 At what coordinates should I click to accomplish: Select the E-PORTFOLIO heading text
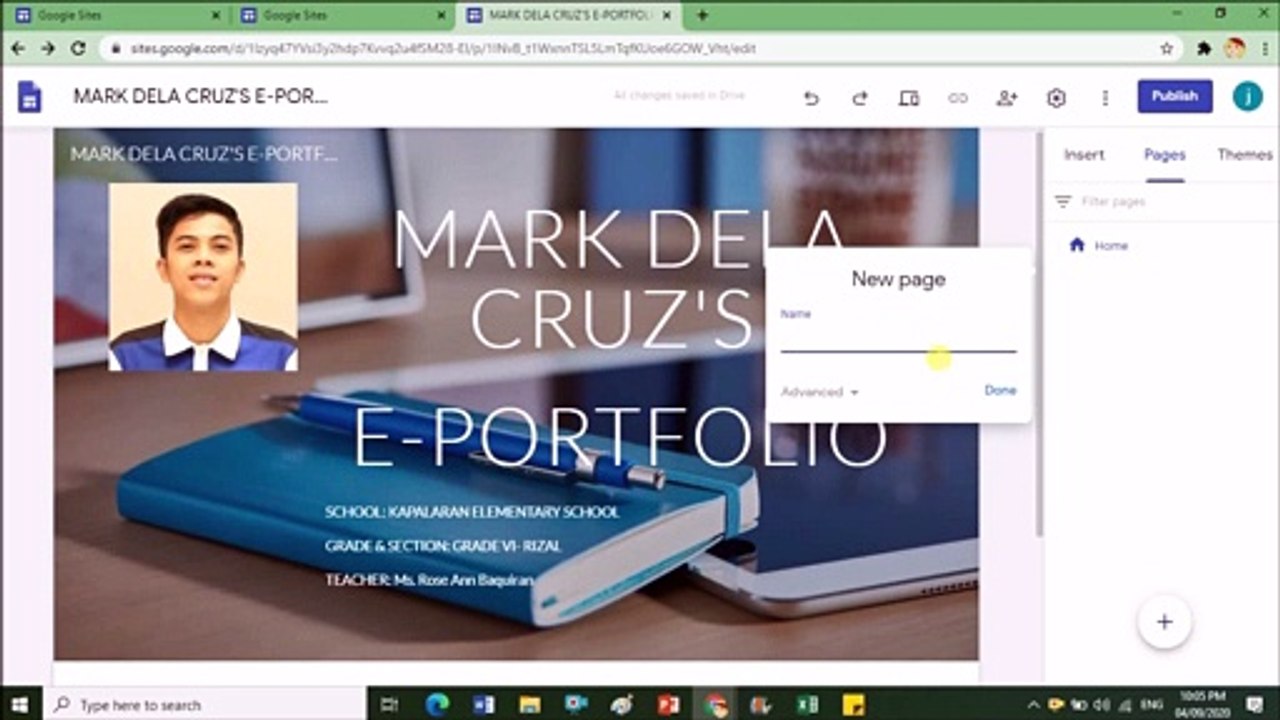[x=620, y=438]
